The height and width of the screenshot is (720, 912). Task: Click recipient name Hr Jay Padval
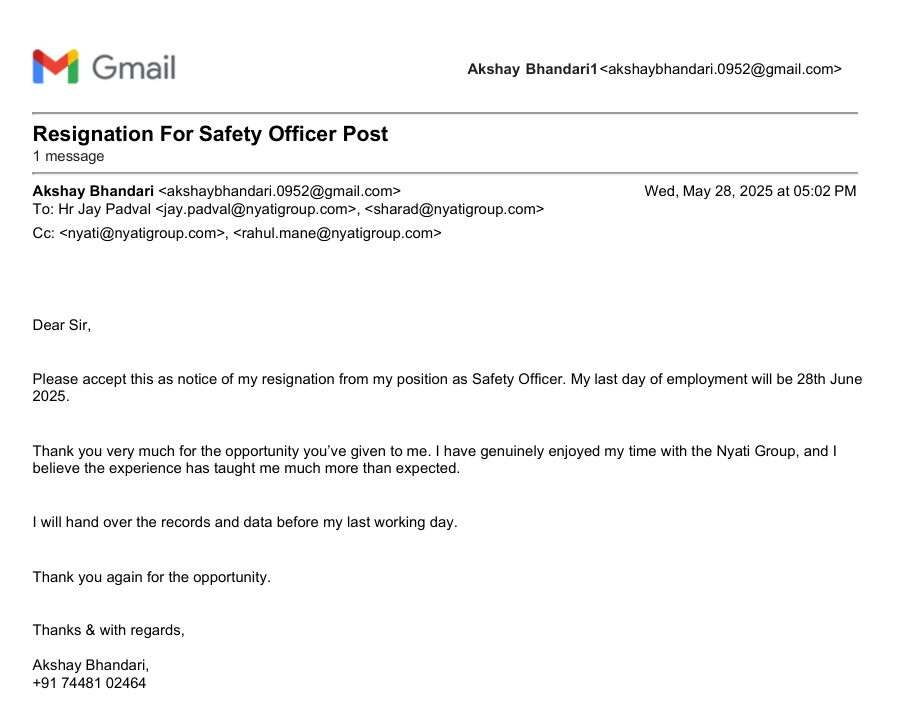[x=102, y=209]
